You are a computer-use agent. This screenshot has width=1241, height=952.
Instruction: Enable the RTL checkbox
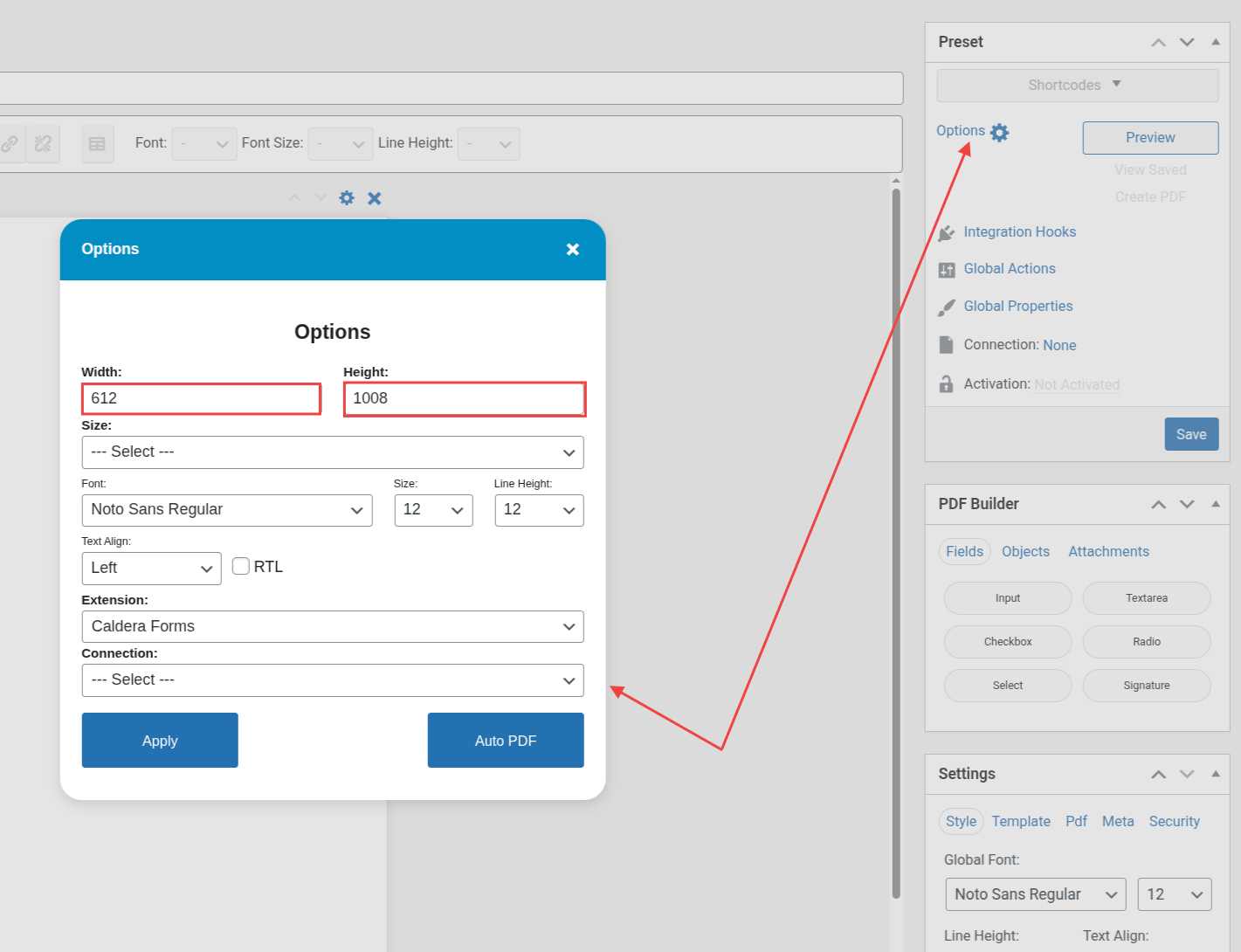(241, 566)
